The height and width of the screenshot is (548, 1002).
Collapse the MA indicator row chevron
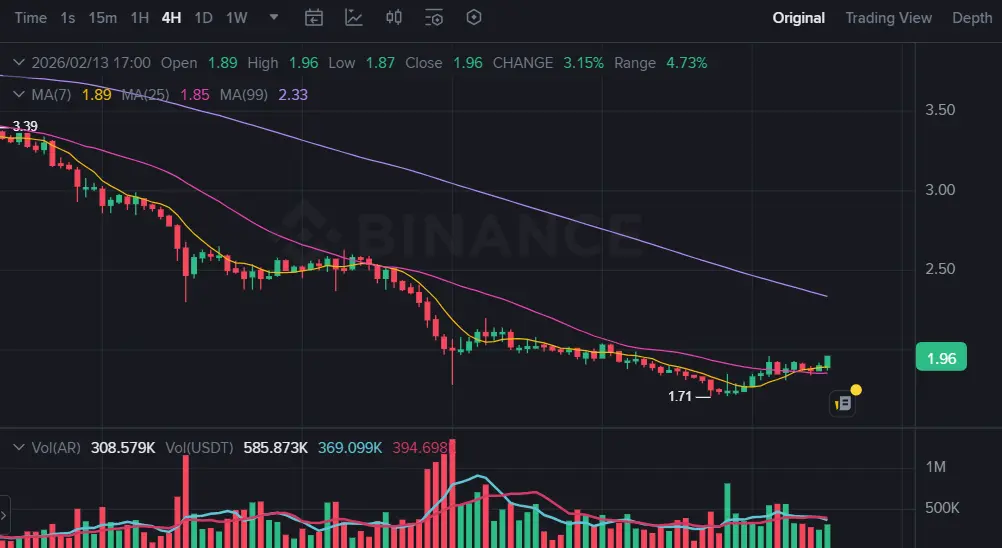(x=19, y=95)
